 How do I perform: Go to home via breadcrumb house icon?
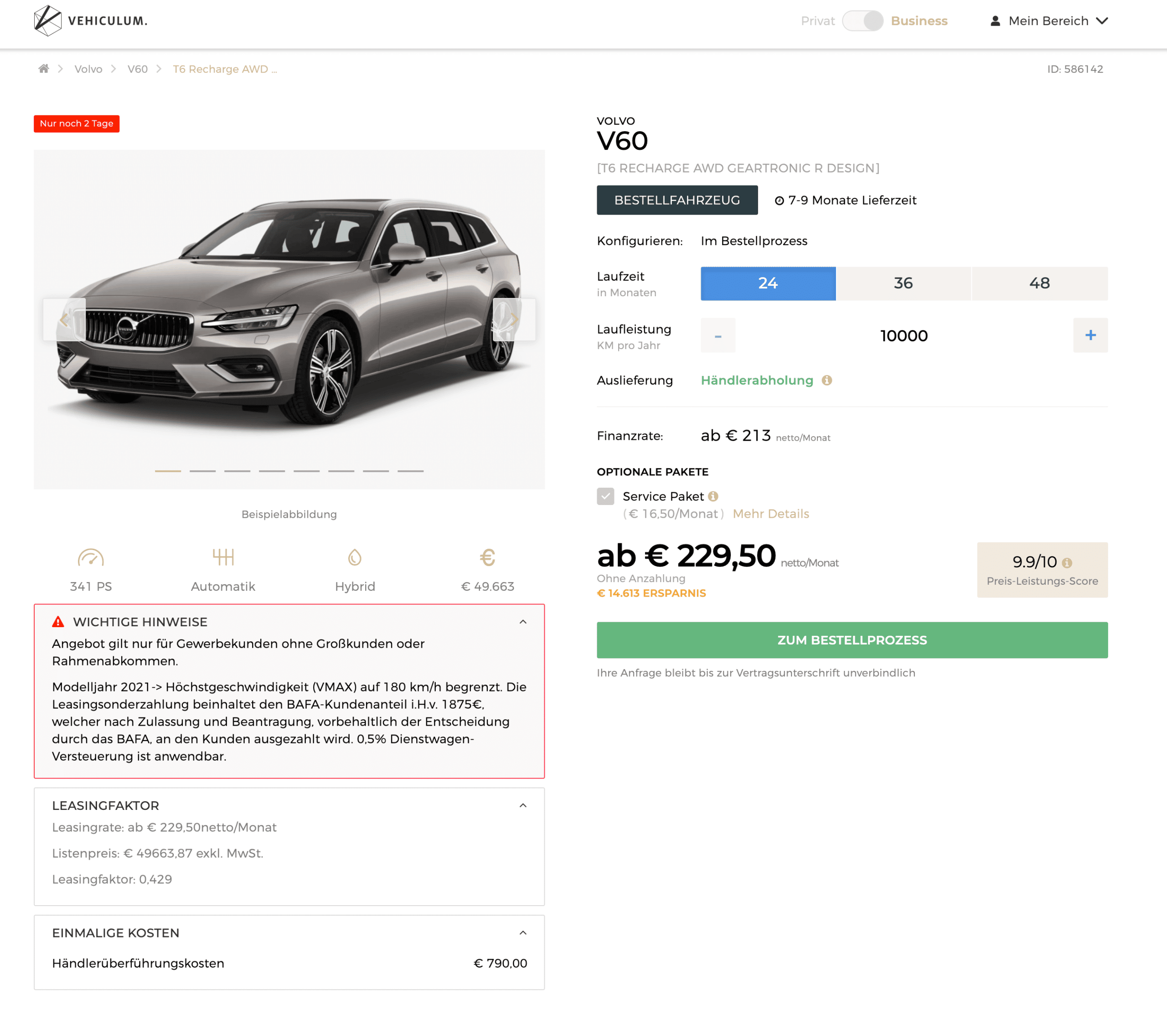tap(43, 68)
